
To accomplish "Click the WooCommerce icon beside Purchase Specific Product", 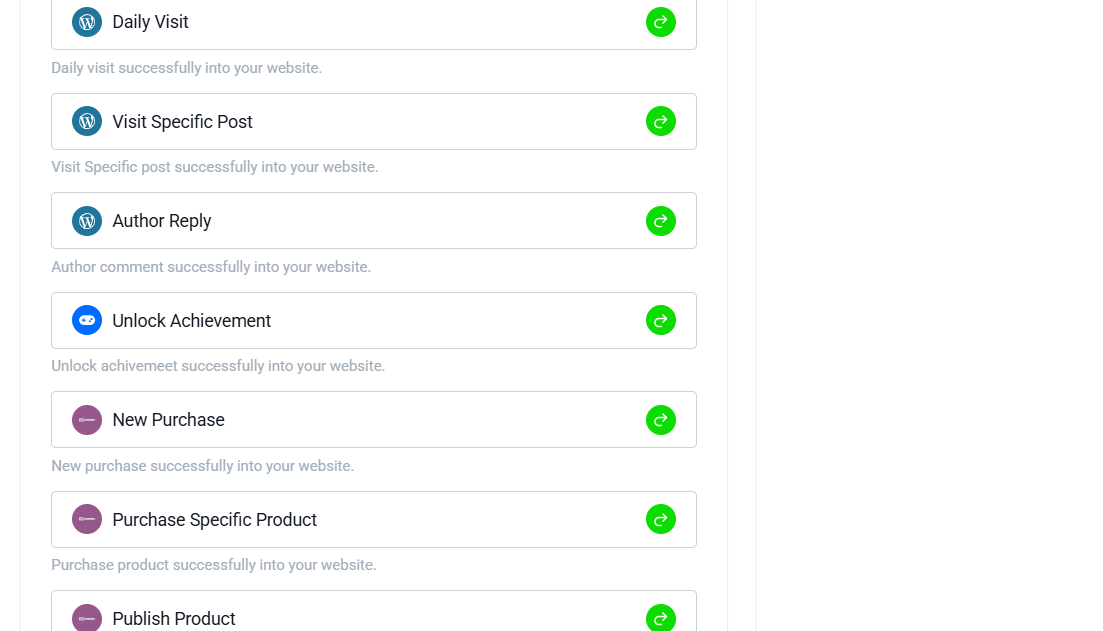I will 87,519.
